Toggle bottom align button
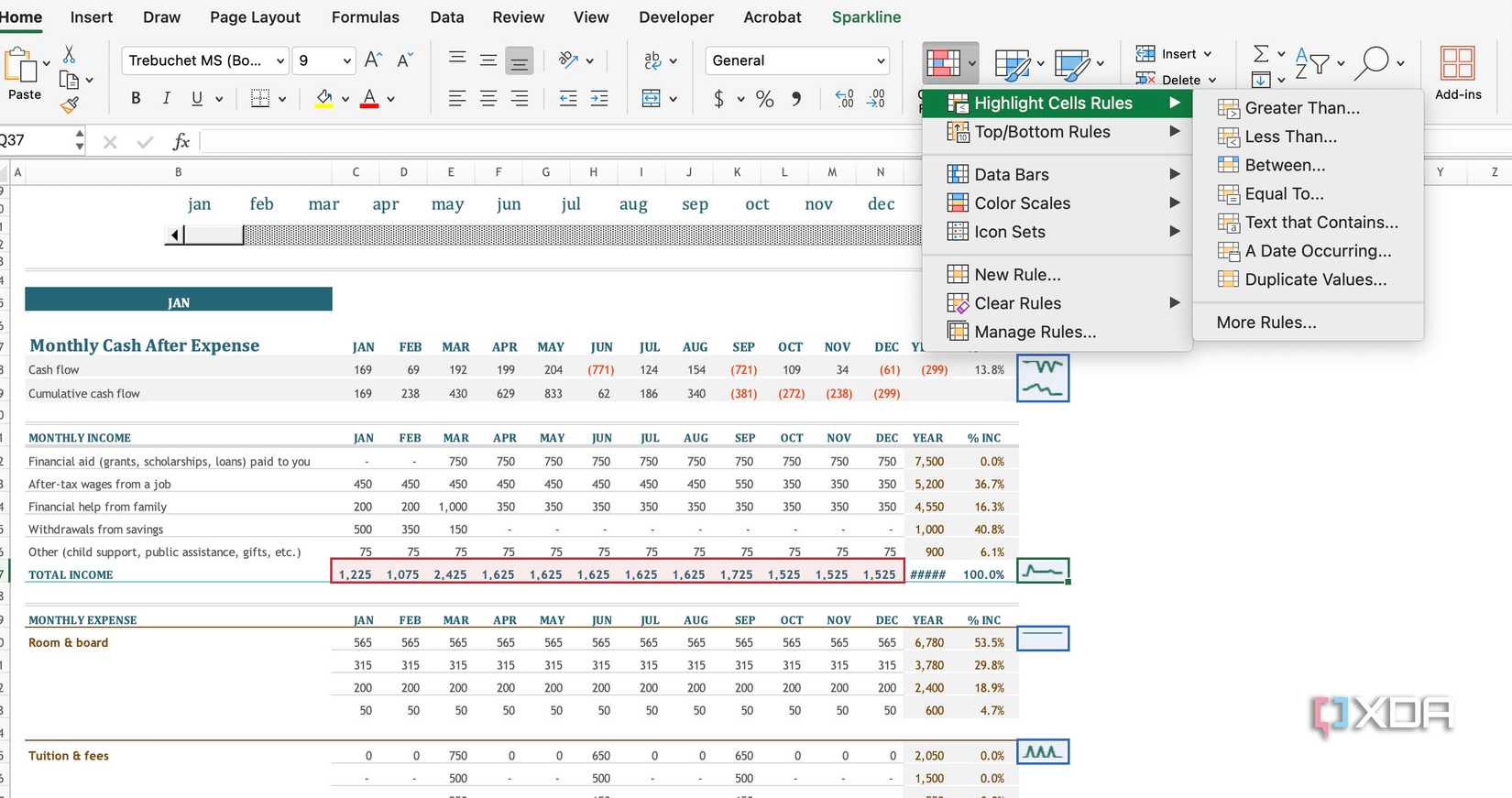This screenshot has width=1512, height=798. (520, 60)
